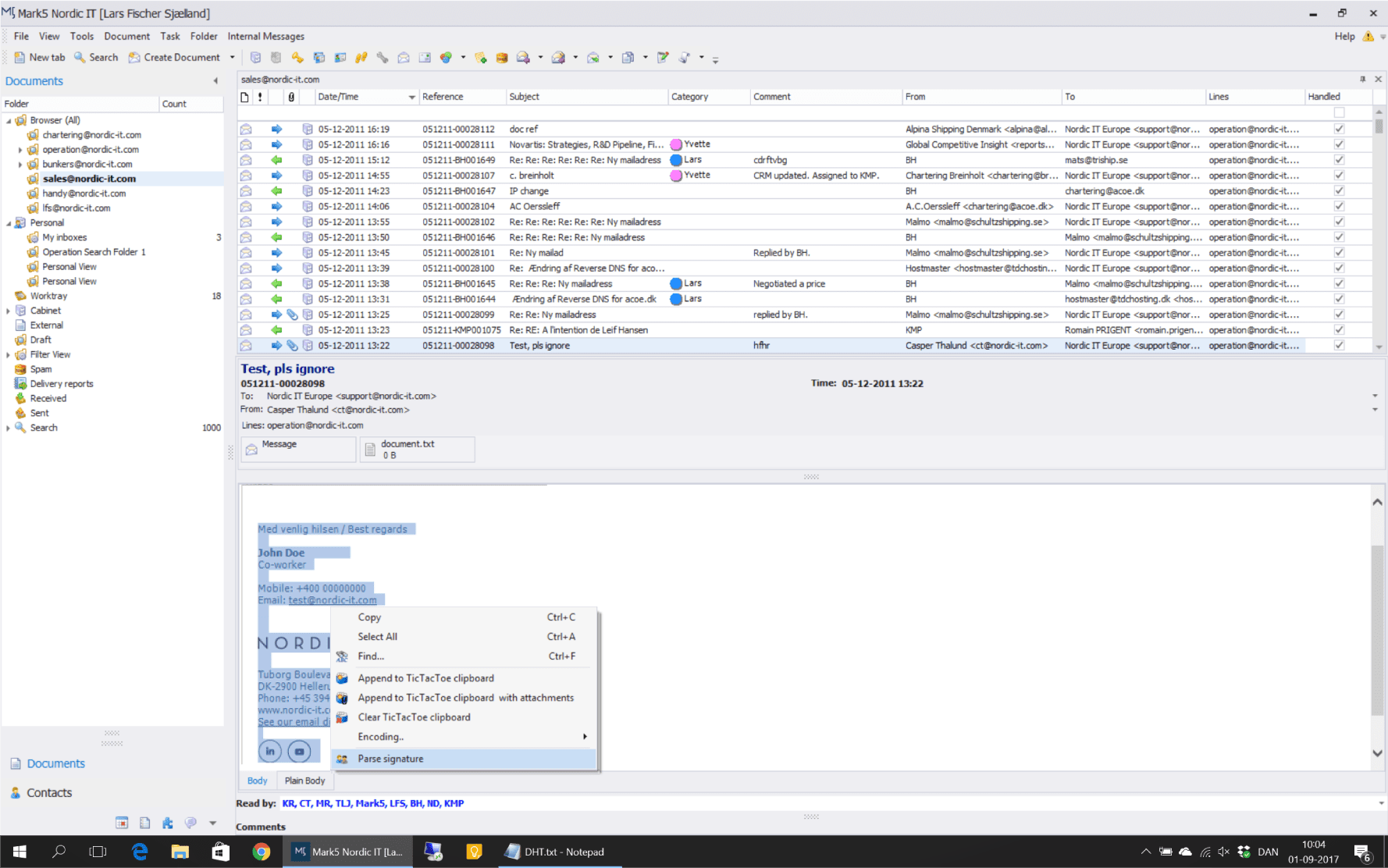Choose Copy in the context menu
Image resolution: width=1388 pixels, height=868 pixels.
point(464,617)
